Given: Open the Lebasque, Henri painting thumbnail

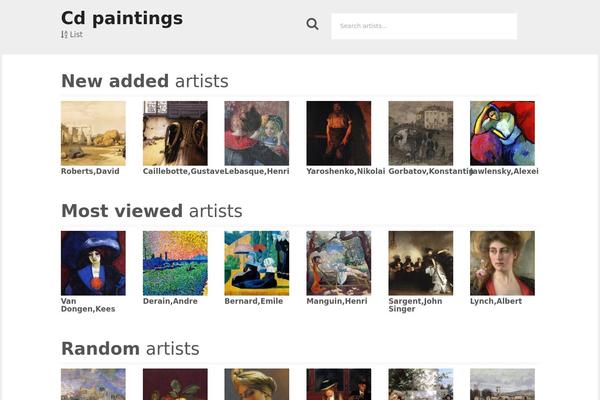Looking at the screenshot, I should click(257, 133).
